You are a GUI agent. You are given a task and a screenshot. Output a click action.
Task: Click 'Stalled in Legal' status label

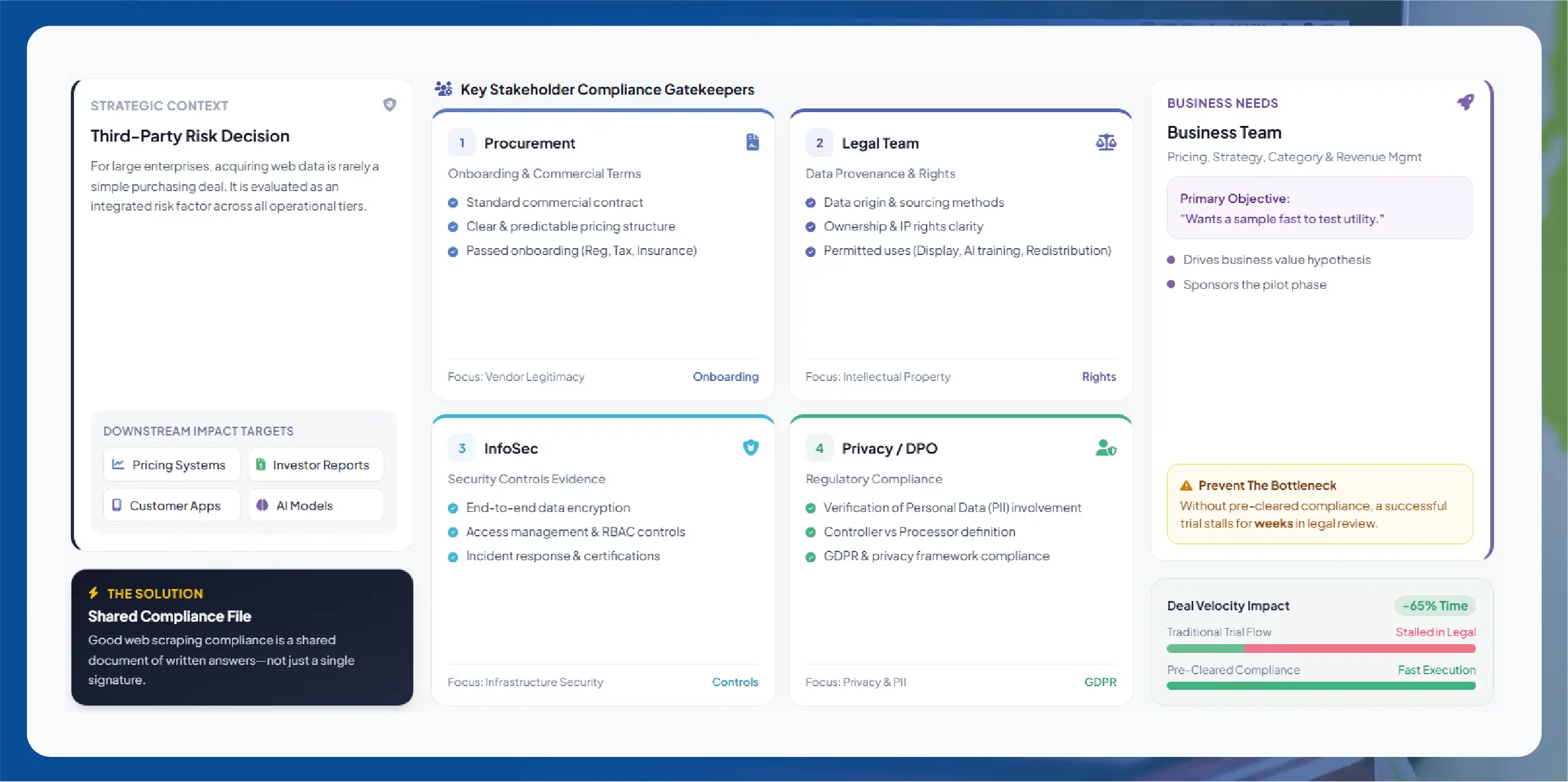pyautogui.click(x=1436, y=632)
